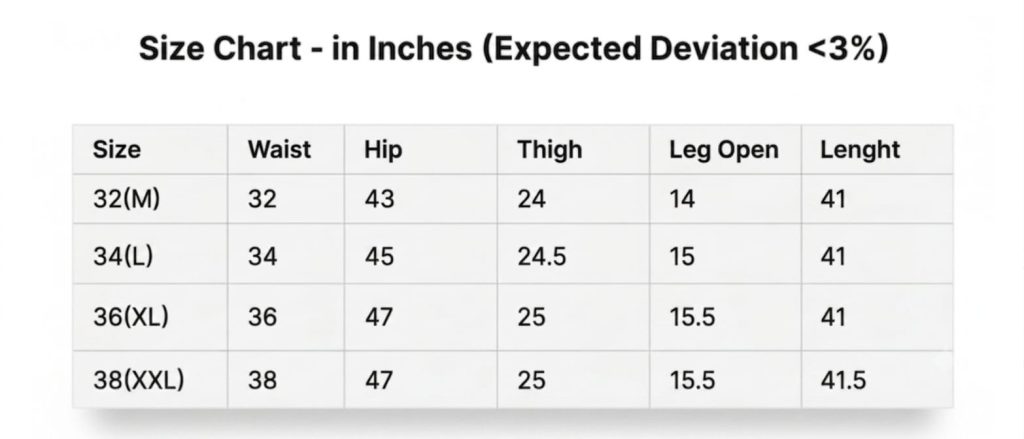
Task: Click the Waist column header
Action: coord(279,150)
